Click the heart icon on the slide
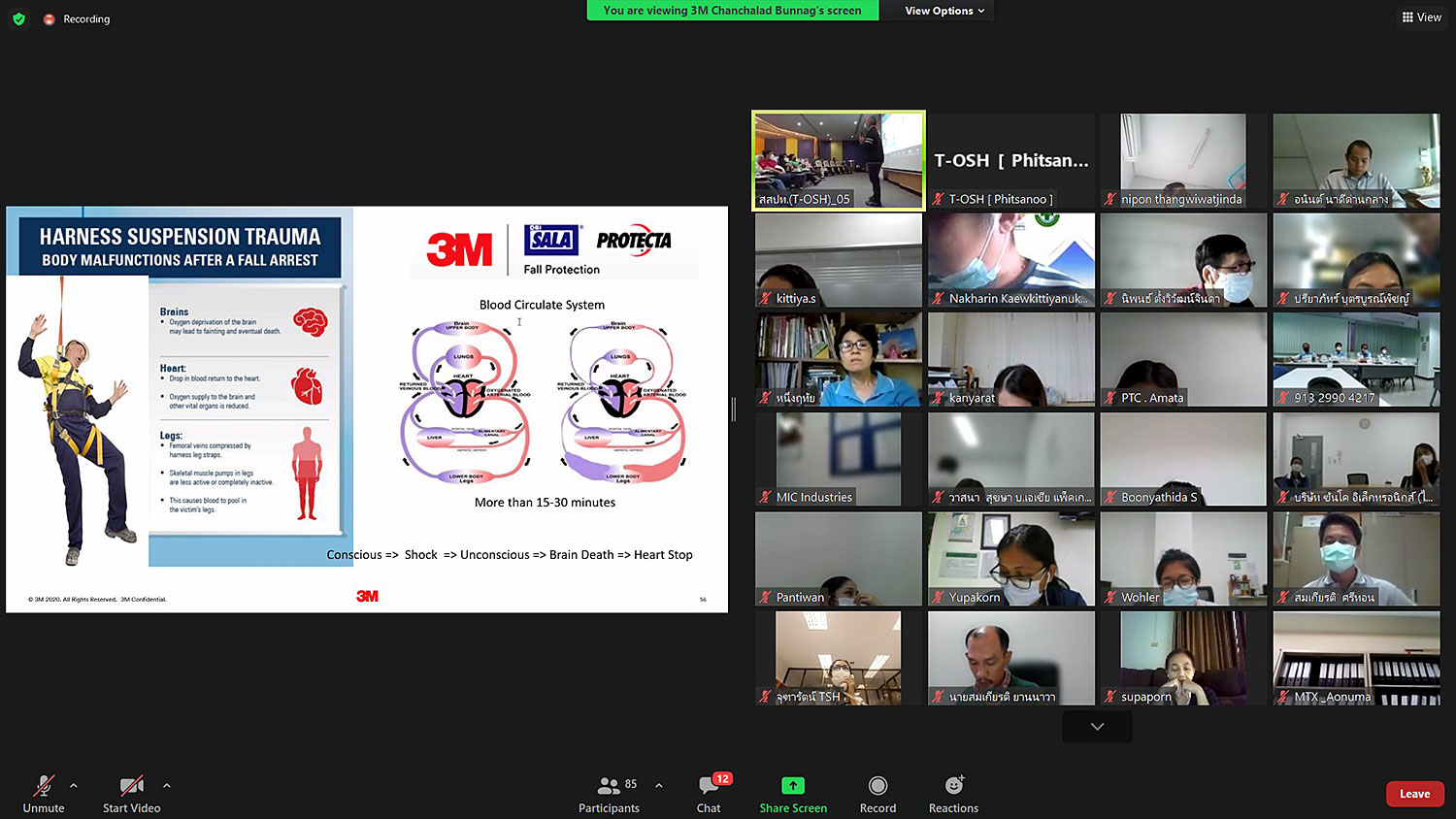 point(307,385)
